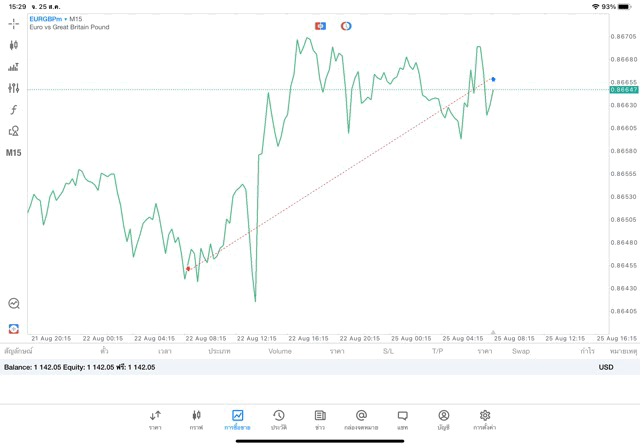Open chart settings sliders icon
Screen dimensions: 640x447
point(13,88)
